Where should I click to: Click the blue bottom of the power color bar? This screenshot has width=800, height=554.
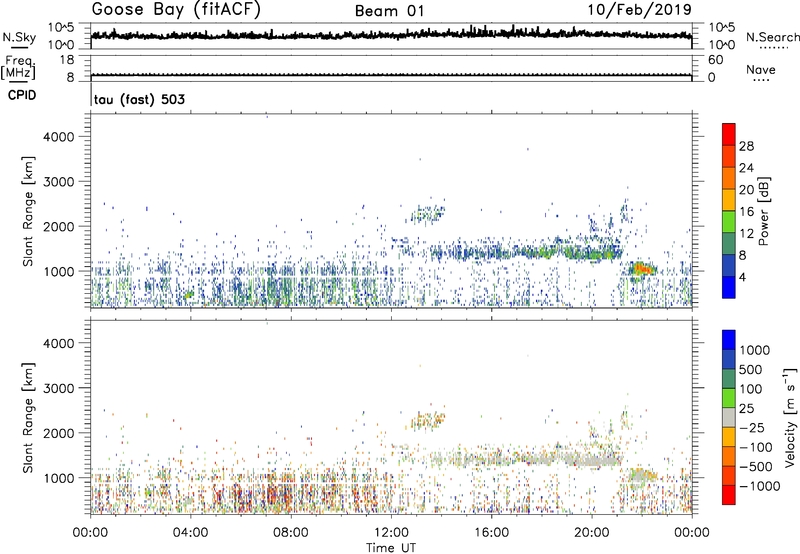[729, 287]
